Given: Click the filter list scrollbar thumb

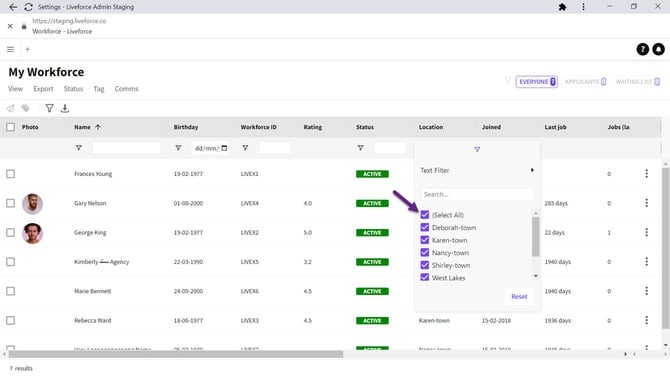Looking at the screenshot, I should (x=535, y=237).
